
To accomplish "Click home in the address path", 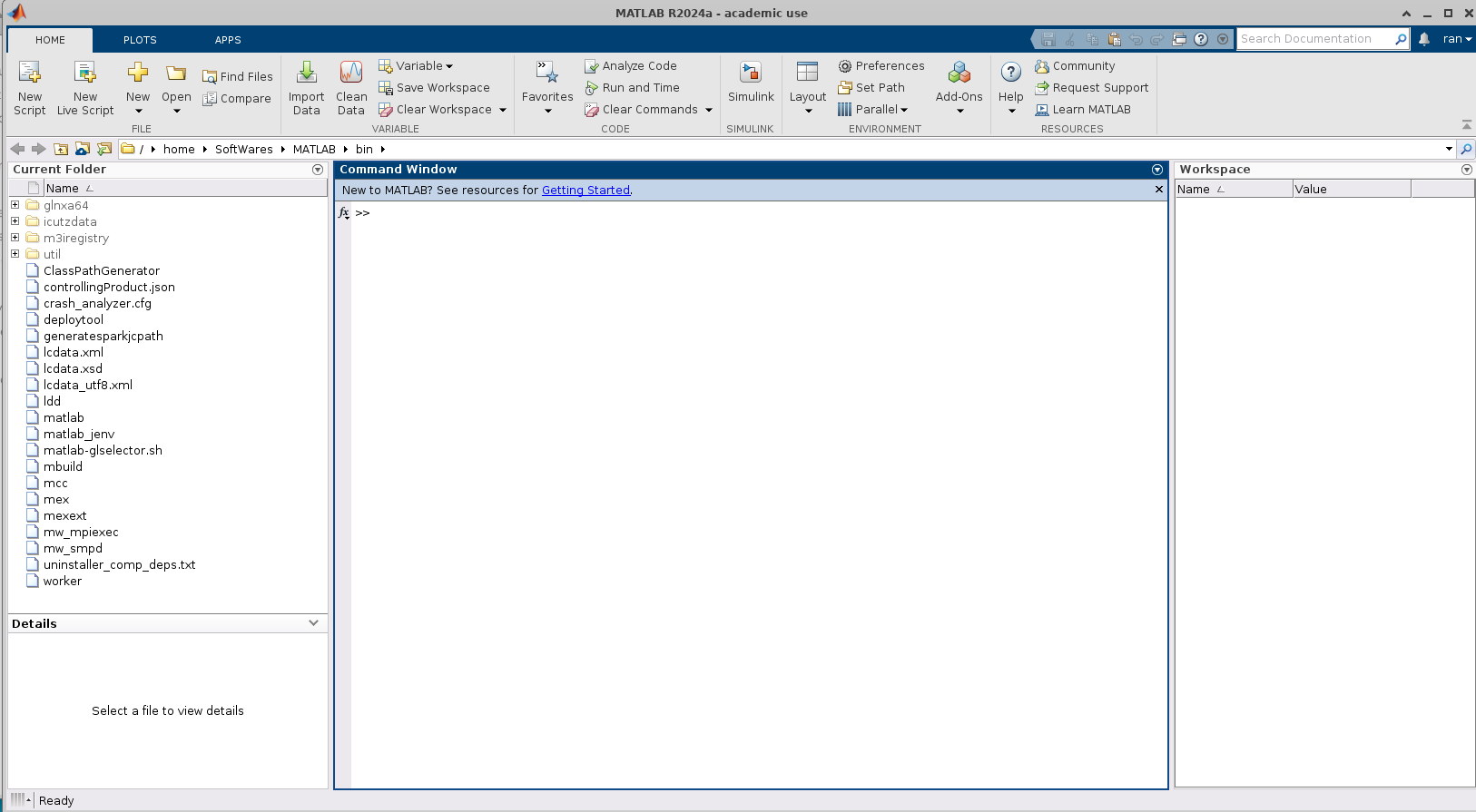I will pyautogui.click(x=179, y=150).
